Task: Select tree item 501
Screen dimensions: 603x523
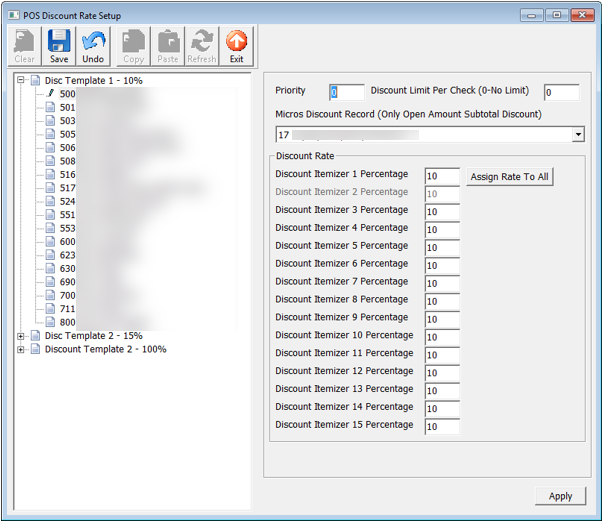Action: pos(67,107)
